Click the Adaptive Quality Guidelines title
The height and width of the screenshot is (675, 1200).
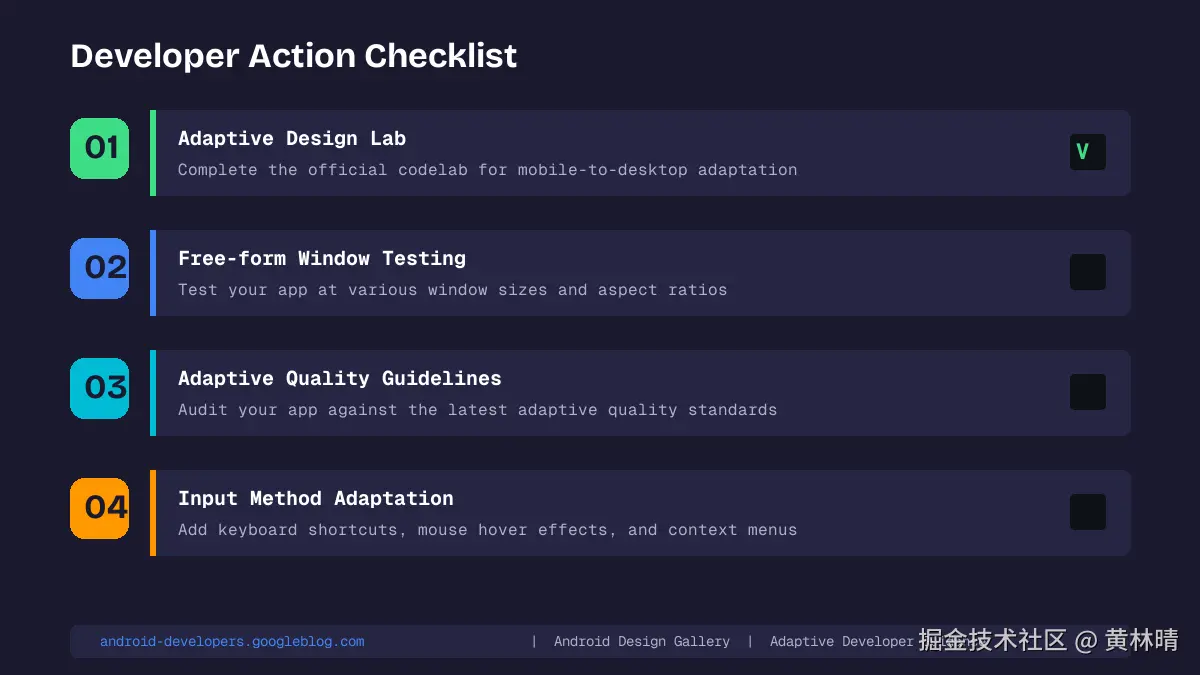pyautogui.click(x=340, y=379)
